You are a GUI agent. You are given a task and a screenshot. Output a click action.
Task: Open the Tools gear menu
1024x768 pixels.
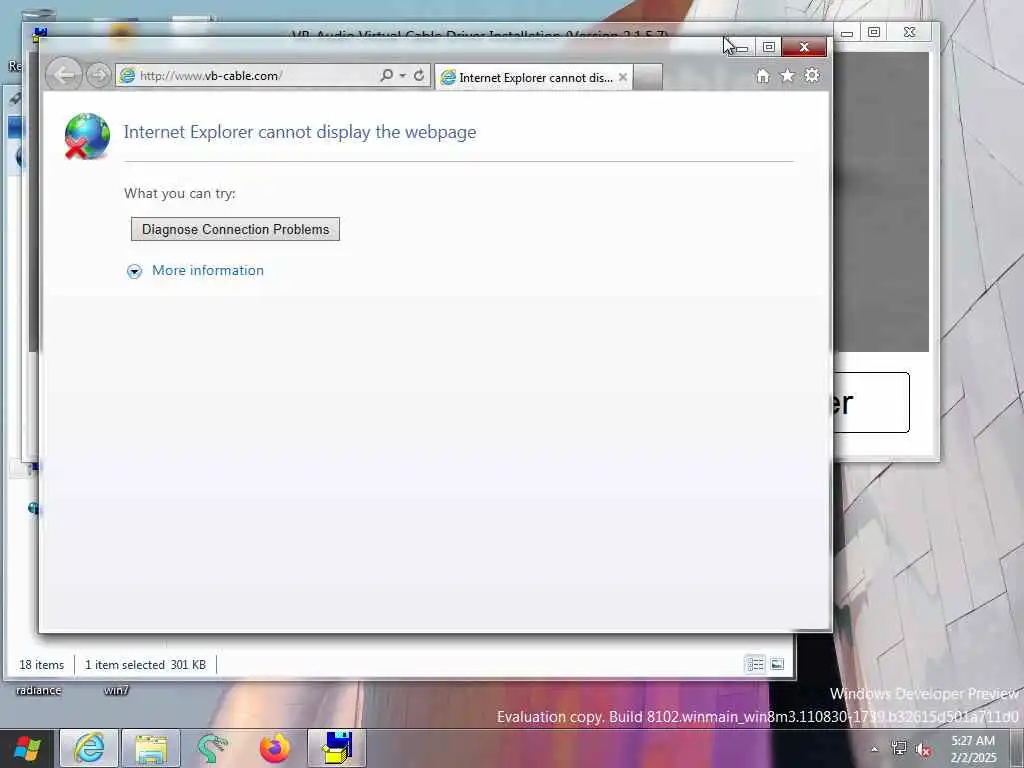coord(812,76)
